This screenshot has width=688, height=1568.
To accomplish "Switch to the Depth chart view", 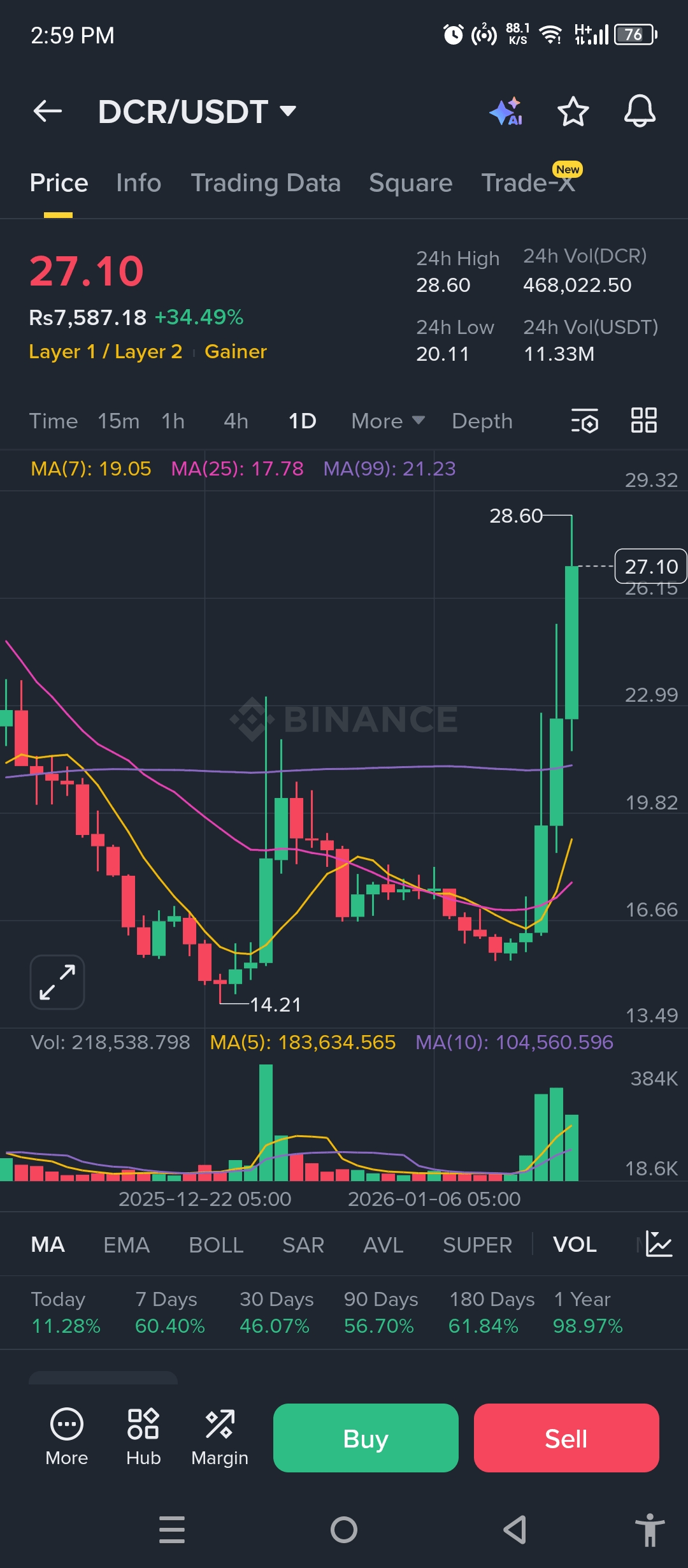I will pyautogui.click(x=482, y=421).
